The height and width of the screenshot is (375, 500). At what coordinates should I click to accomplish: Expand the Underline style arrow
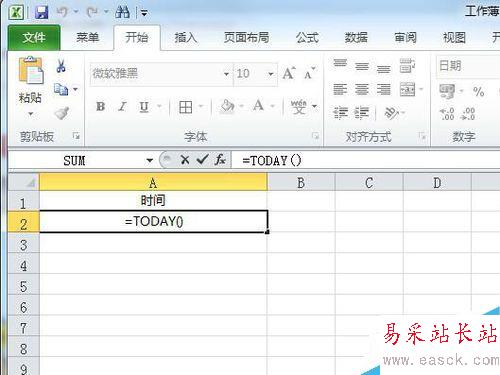pyautogui.click(x=159, y=107)
